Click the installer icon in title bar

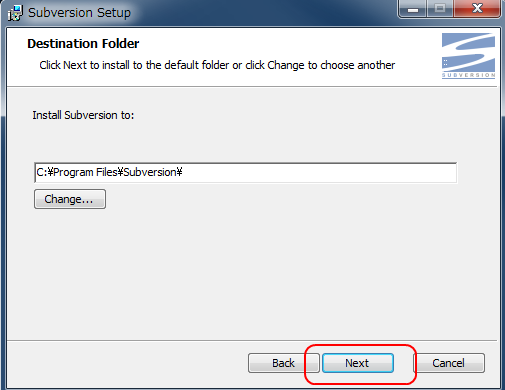point(15,13)
